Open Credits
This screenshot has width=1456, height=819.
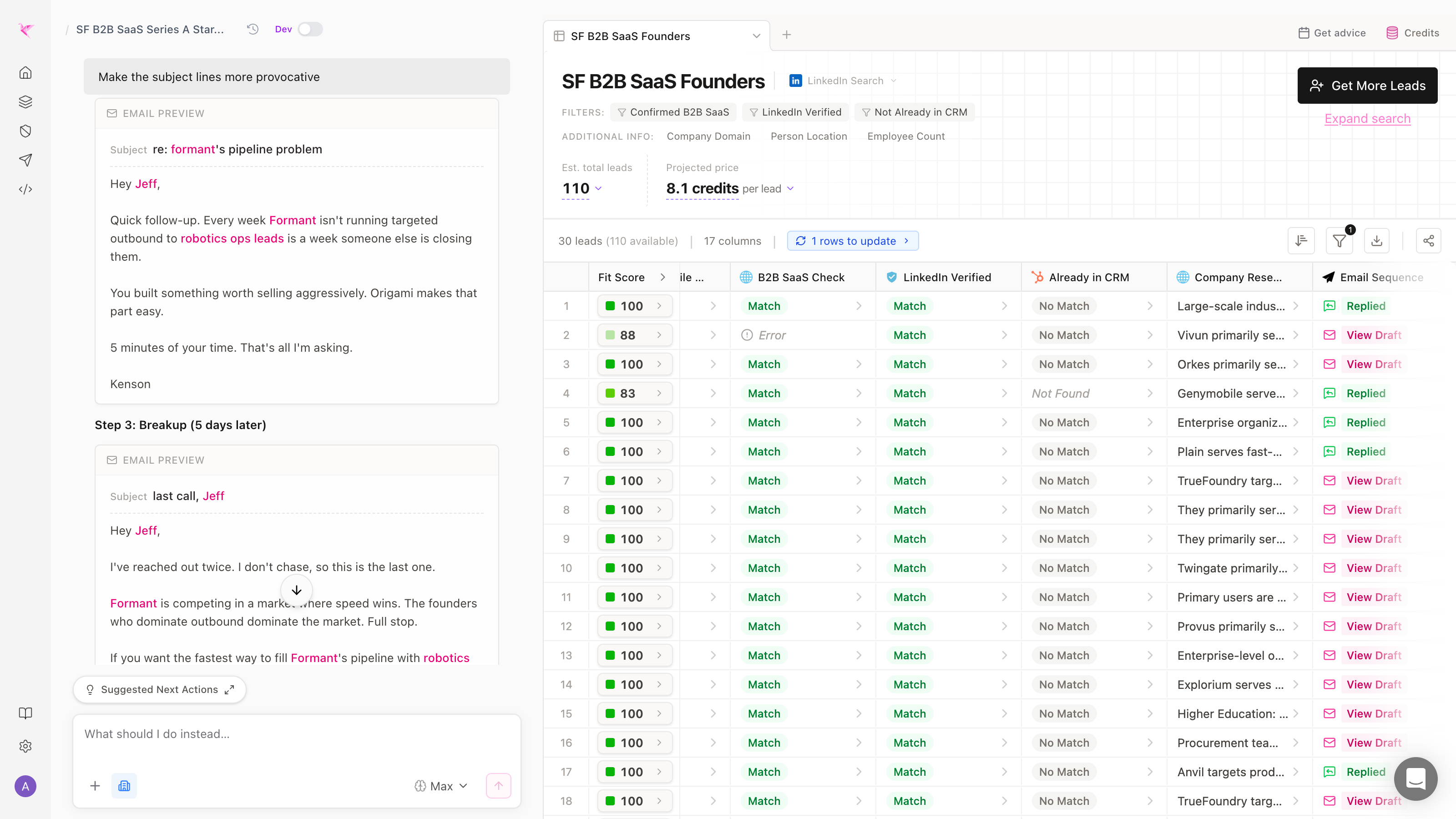1412,33
